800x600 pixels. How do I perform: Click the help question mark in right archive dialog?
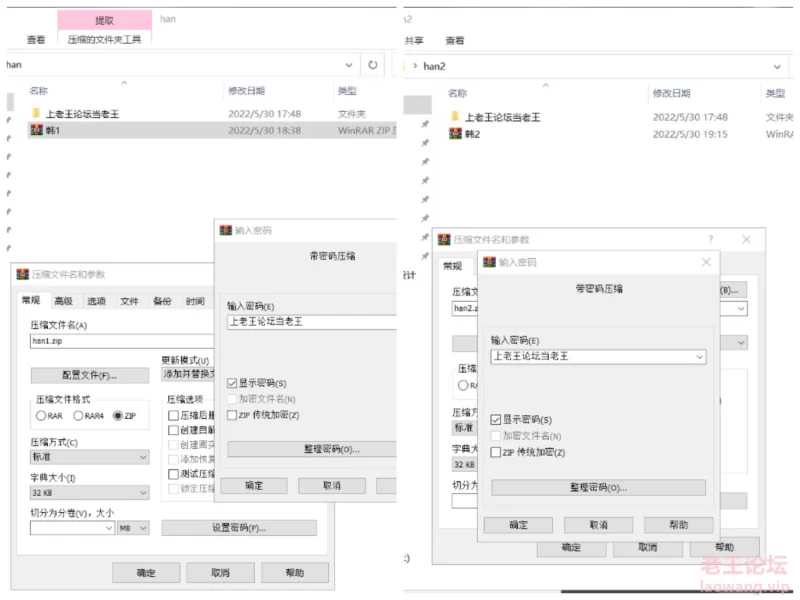coord(710,239)
